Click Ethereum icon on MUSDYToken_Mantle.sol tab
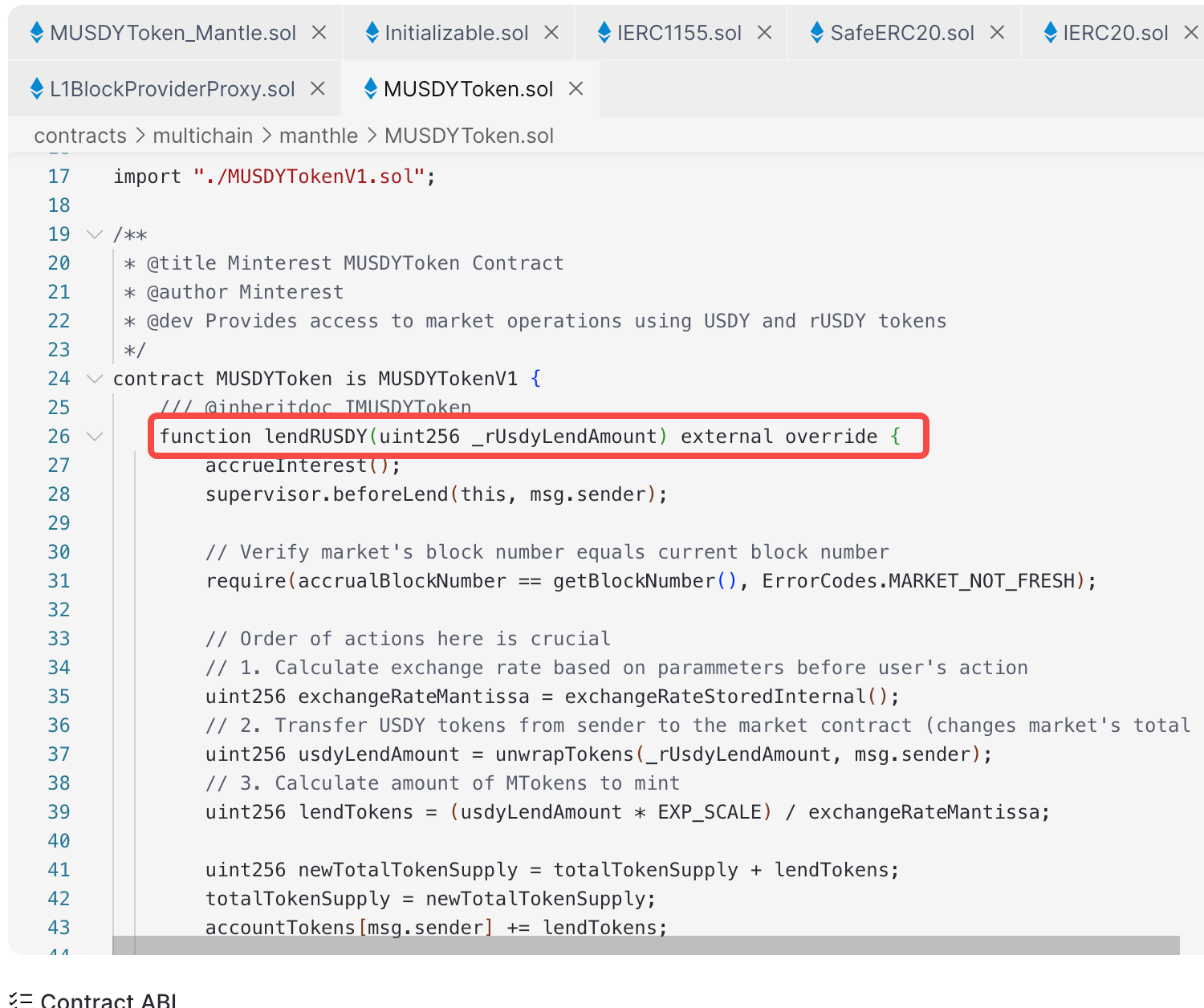Viewport: 1204px width, 1008px height. pyautogui.click(x=37, y=32)
